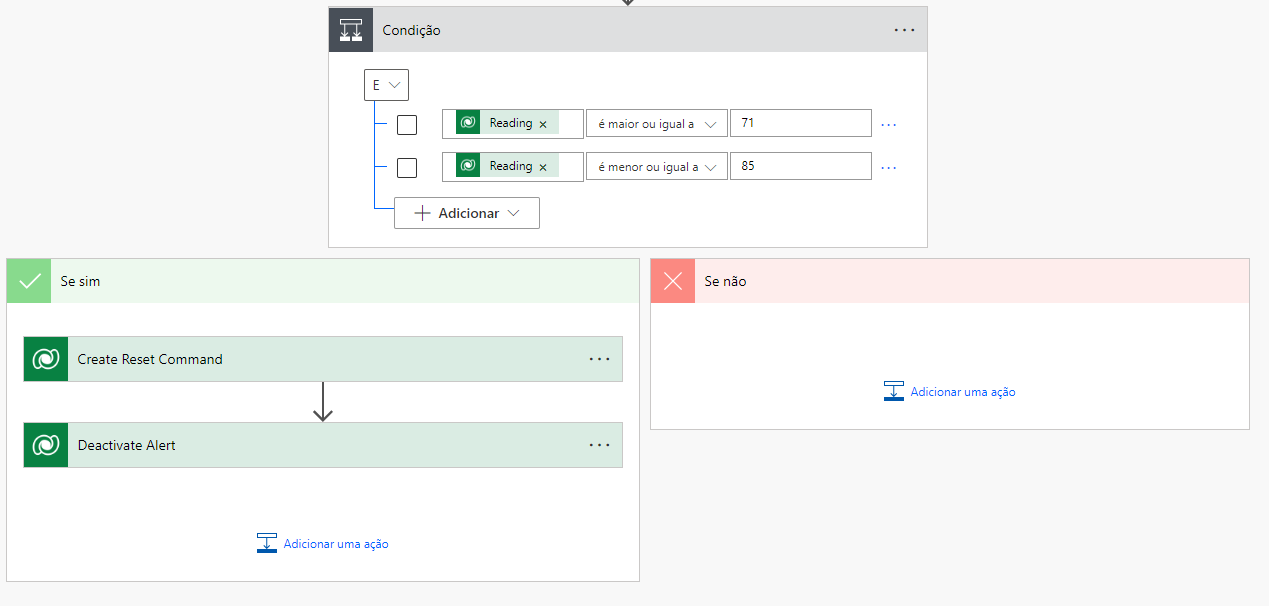Image resolution: width=1269 pixels, height=606 pixels.
Task: Open Deactivate Alert ellipsis menu
Action: (599, 445)
